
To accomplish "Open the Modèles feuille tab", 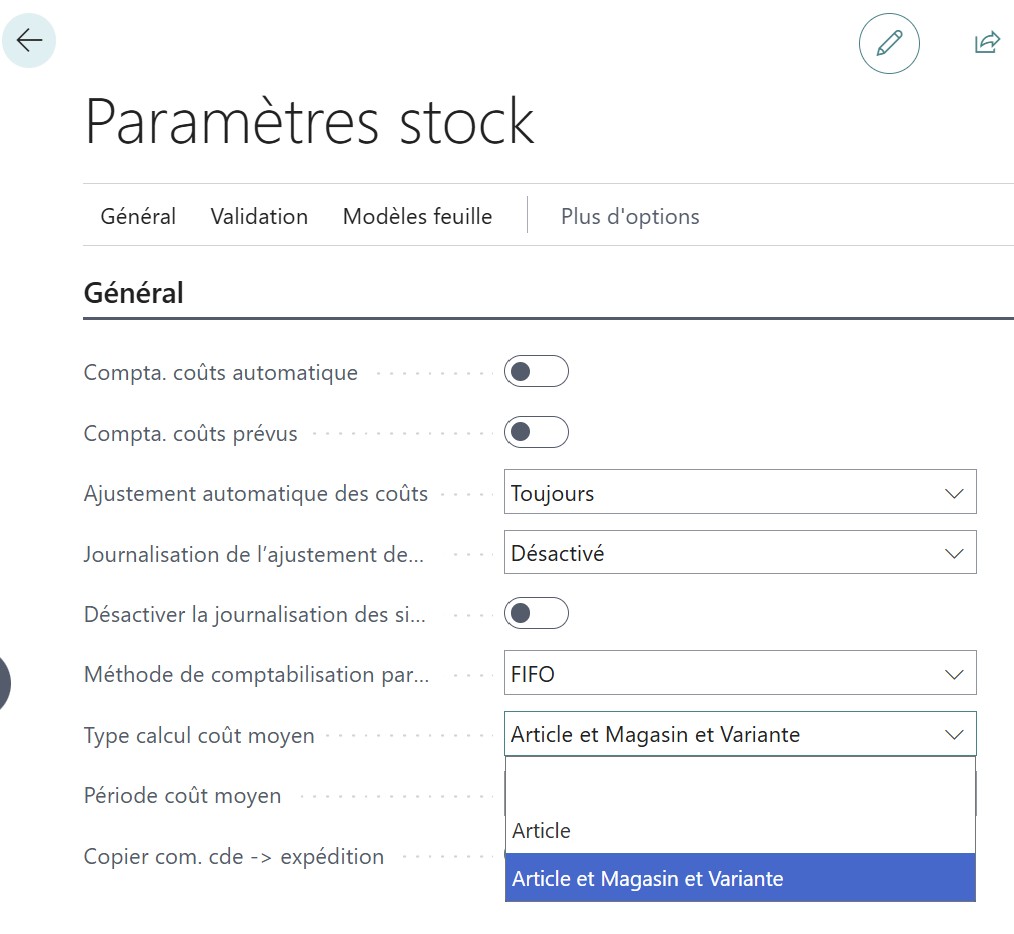I will 417,216.
